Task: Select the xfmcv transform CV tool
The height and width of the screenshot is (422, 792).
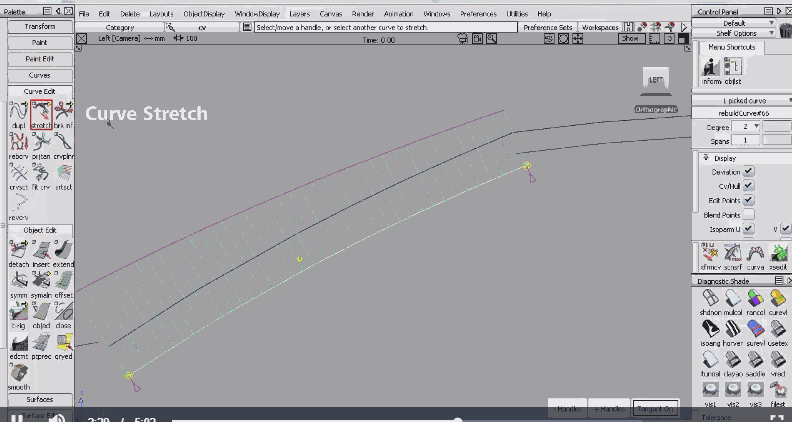Action: tap(710, 256)
